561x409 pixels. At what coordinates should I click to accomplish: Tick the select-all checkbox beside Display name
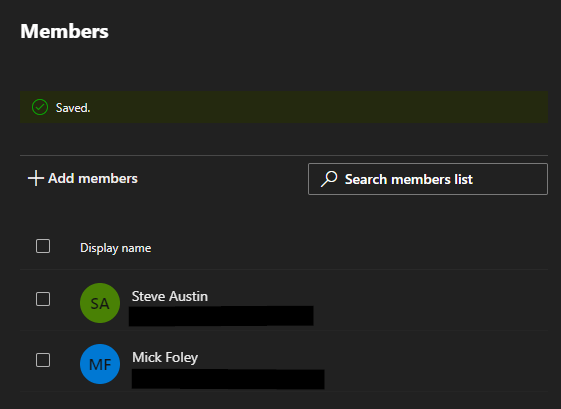tap(43, 246)
